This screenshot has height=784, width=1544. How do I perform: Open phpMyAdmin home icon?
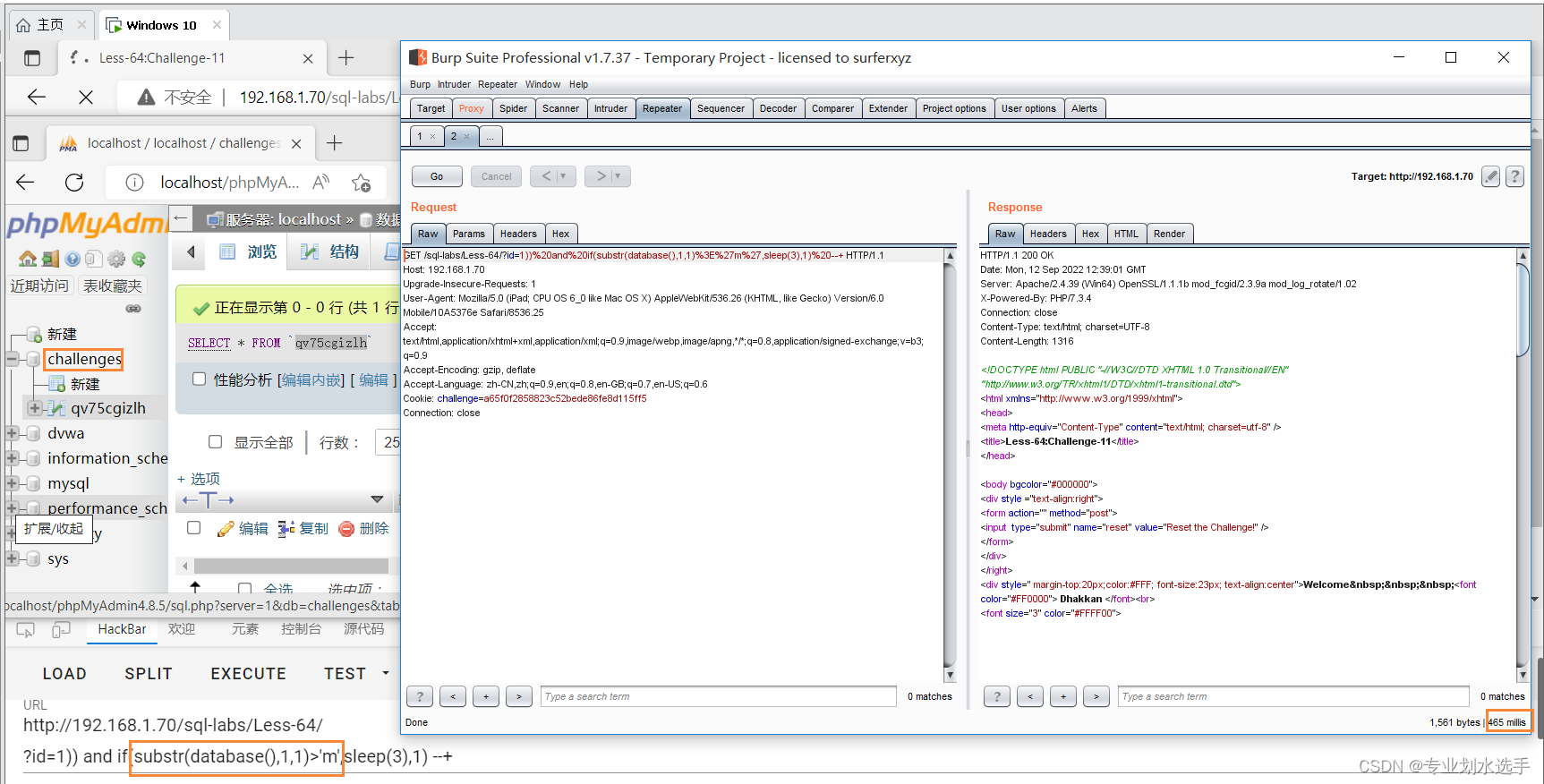coord(28,260)
